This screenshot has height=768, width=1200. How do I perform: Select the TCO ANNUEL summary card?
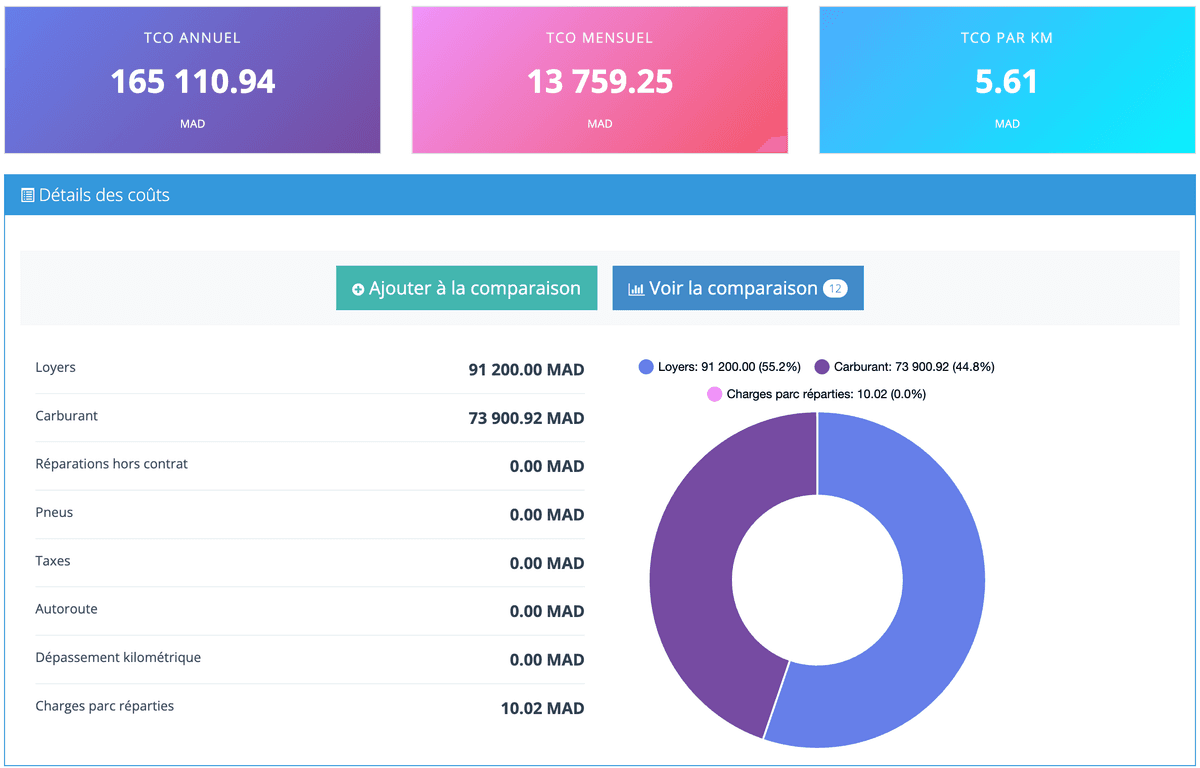coord(192,80)
